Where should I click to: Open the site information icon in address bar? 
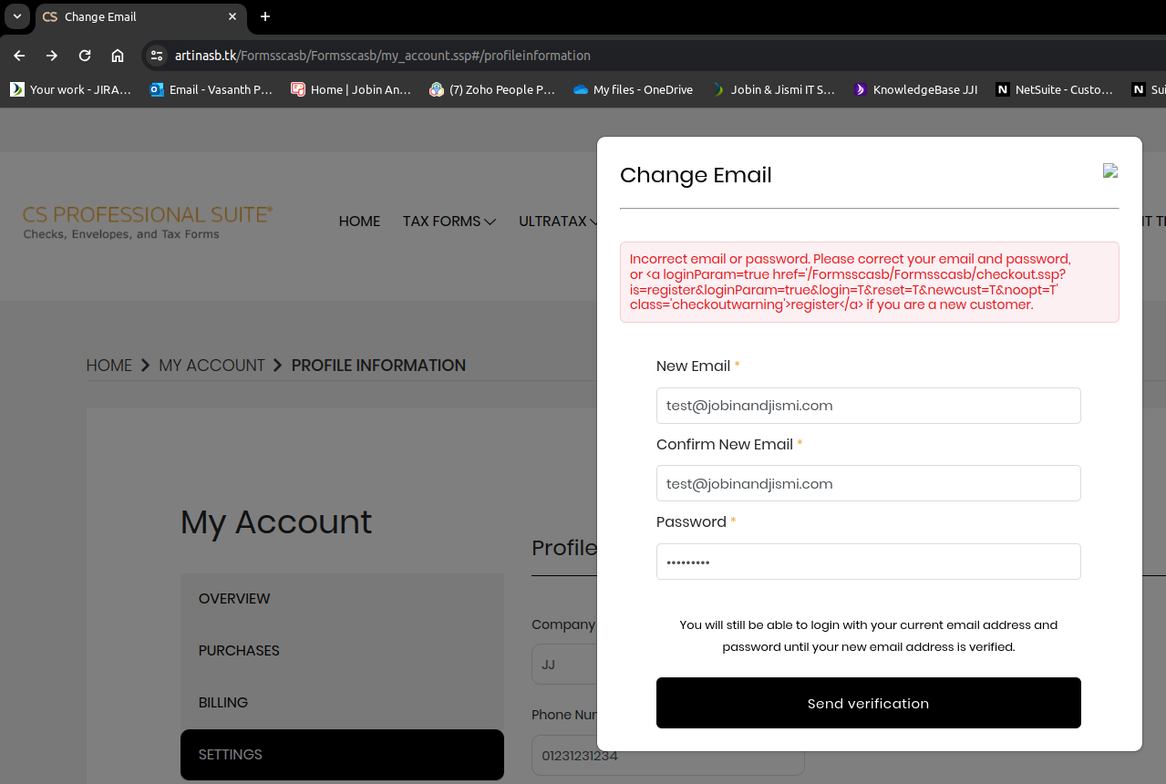coord(156,56)
